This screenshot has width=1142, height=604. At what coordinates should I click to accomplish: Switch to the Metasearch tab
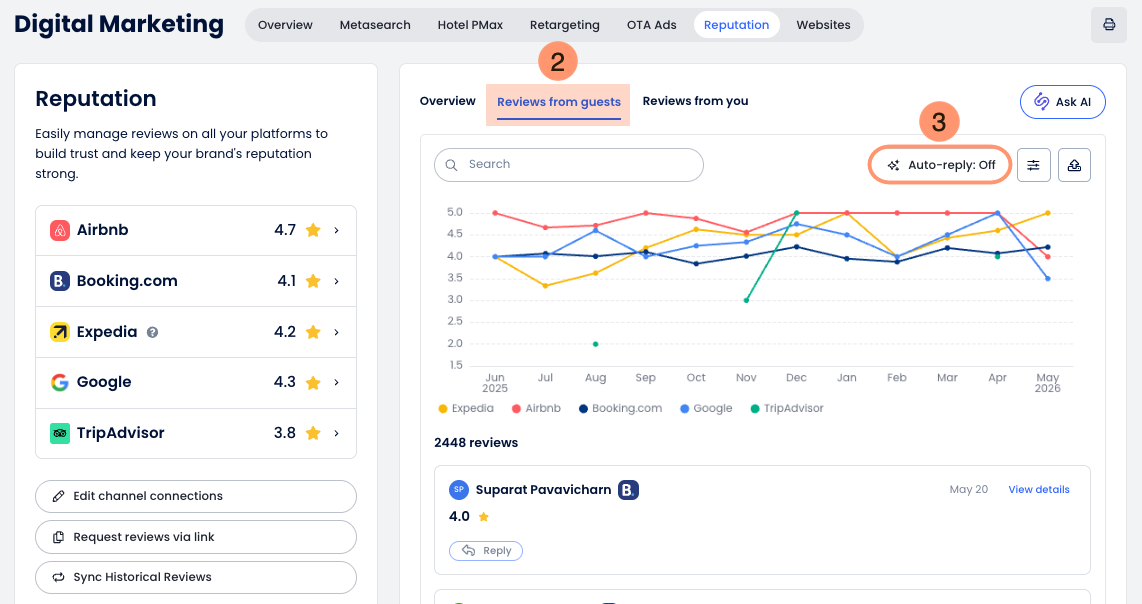[375, 25]
